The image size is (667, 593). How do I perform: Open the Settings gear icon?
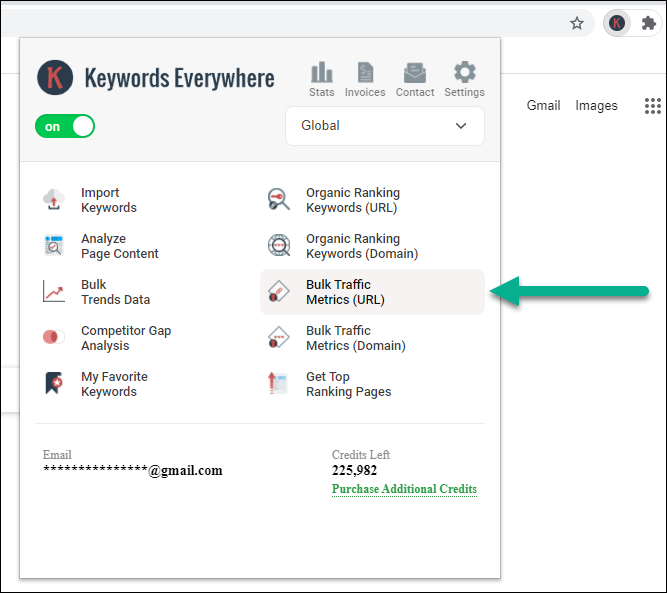coord(465,72)
